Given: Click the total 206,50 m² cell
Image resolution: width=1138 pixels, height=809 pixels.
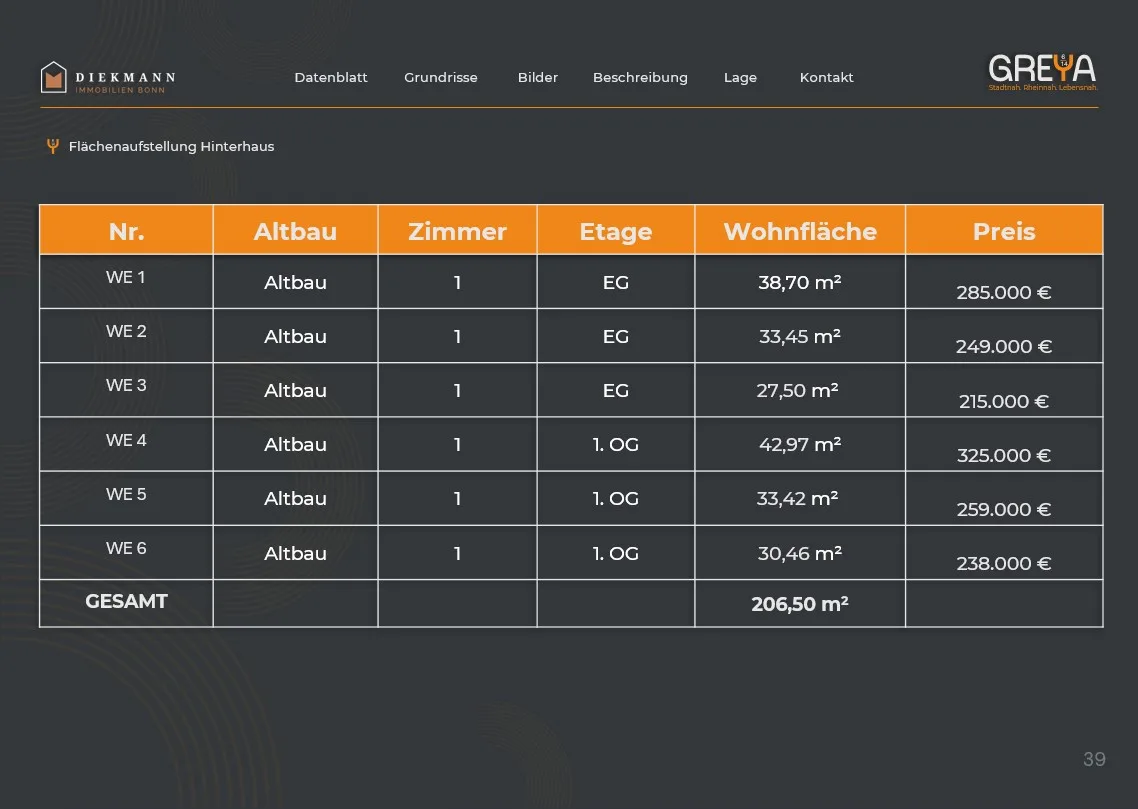Looking at the screenshot, I should pos(800,604).
